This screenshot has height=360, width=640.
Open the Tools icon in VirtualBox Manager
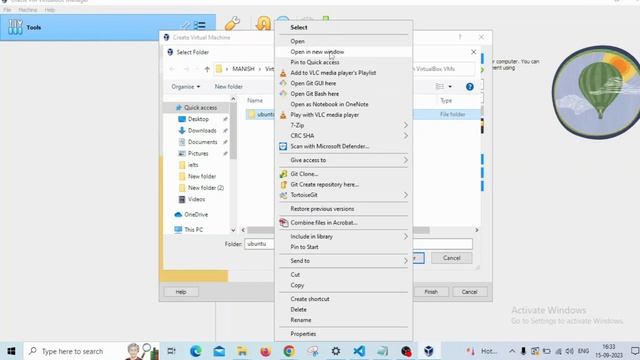coord(15,27)
